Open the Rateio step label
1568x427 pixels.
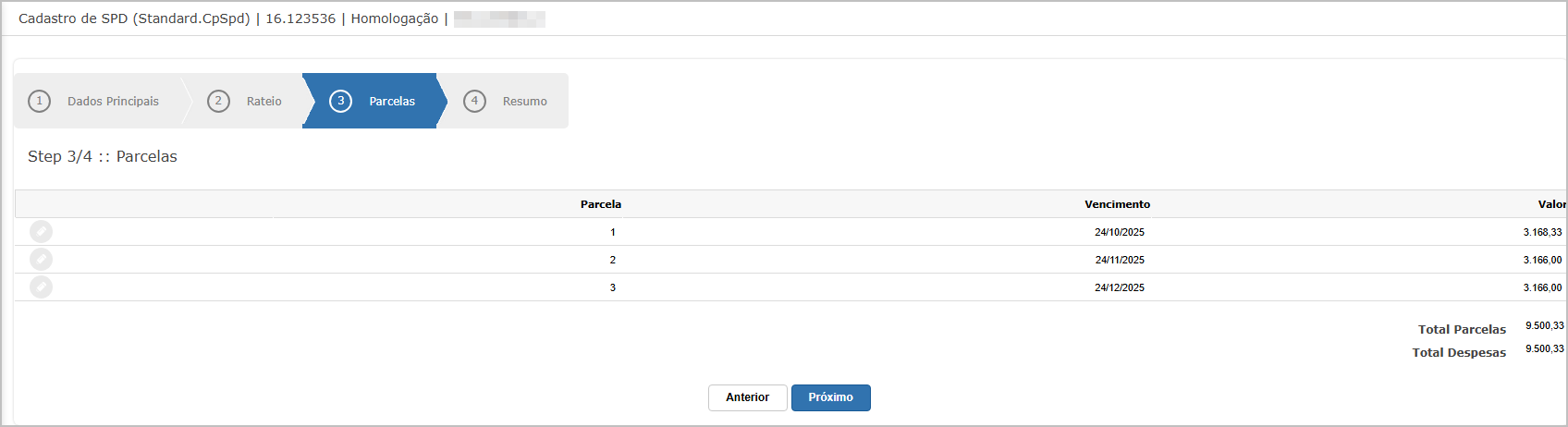tap(263, 102)
